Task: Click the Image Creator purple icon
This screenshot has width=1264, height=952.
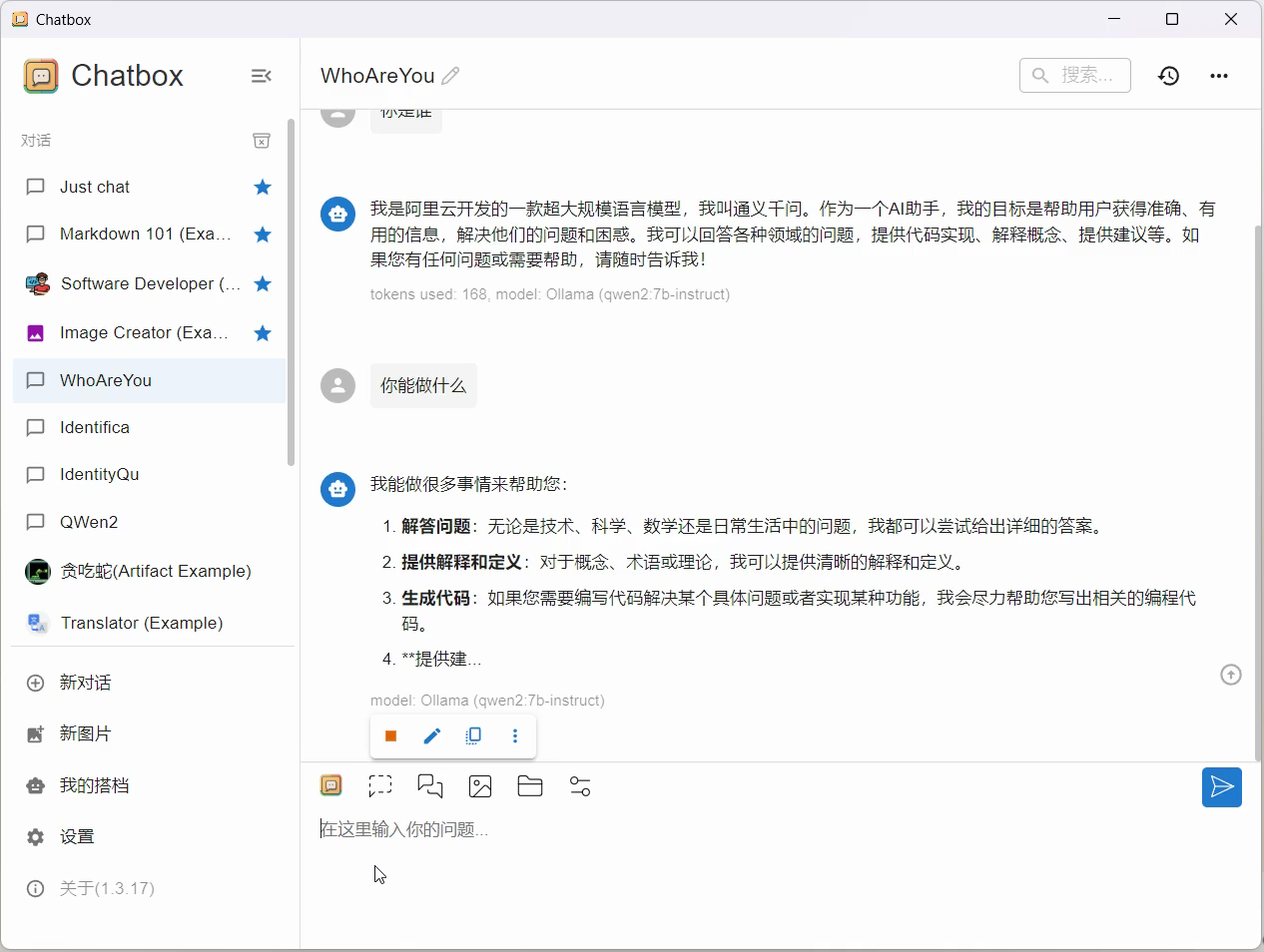Action: point(35,333)
